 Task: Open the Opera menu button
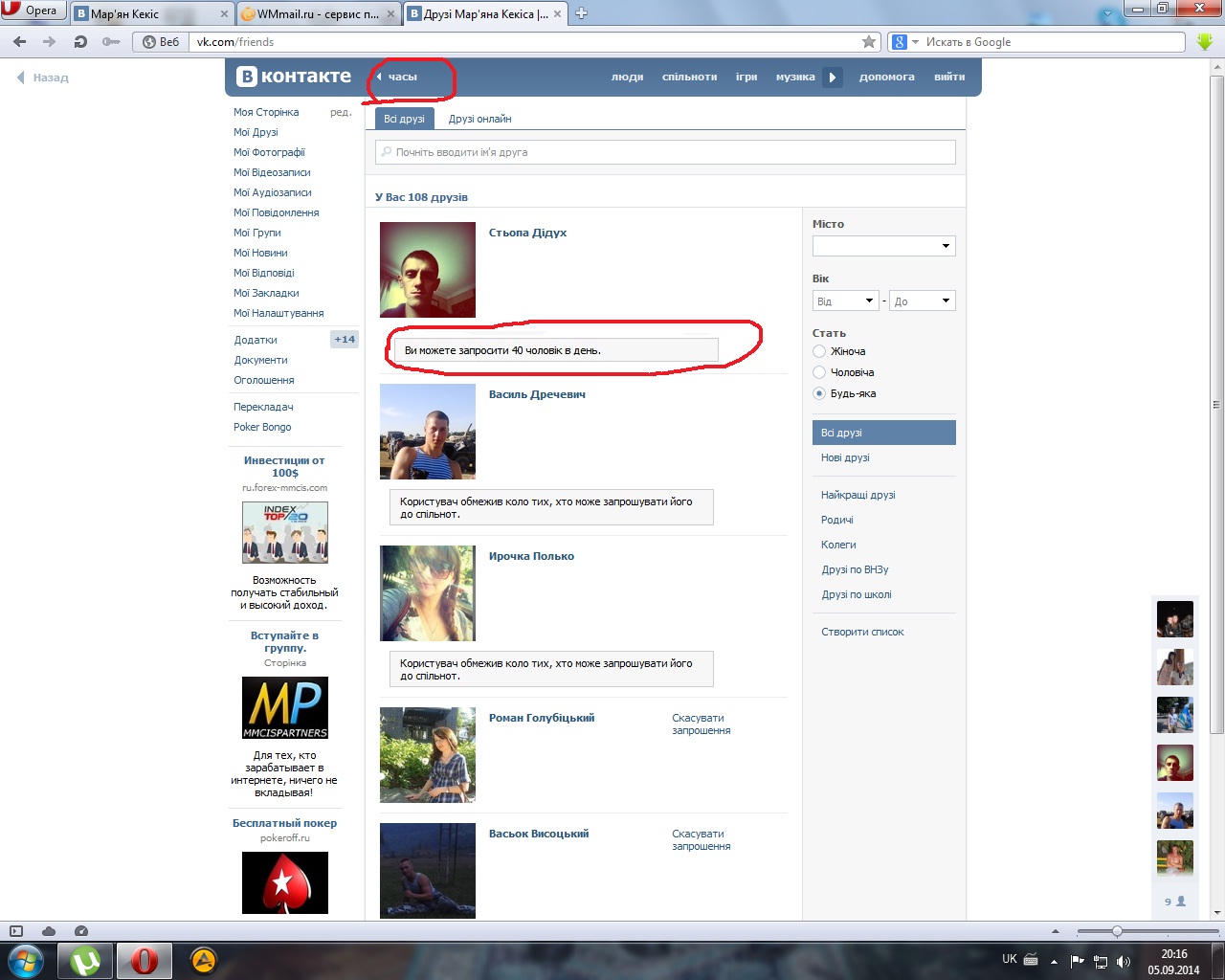[32, 11]
